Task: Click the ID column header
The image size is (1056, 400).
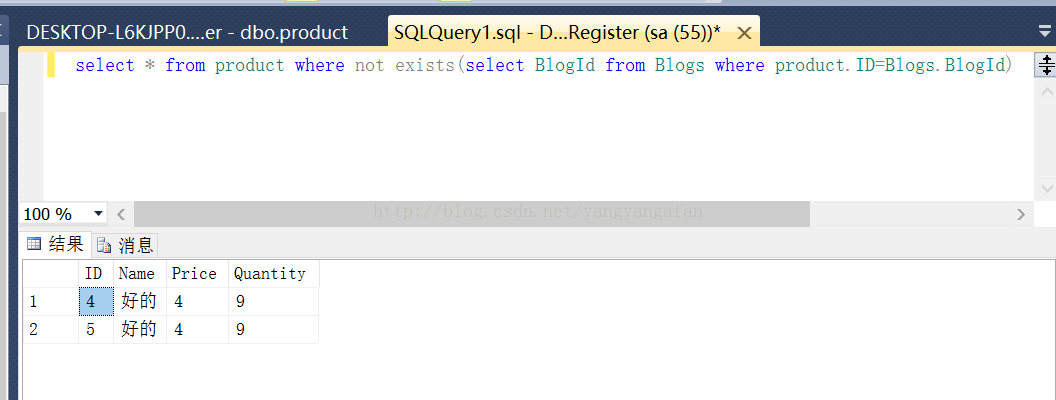Action: click(x=96, y=273)
